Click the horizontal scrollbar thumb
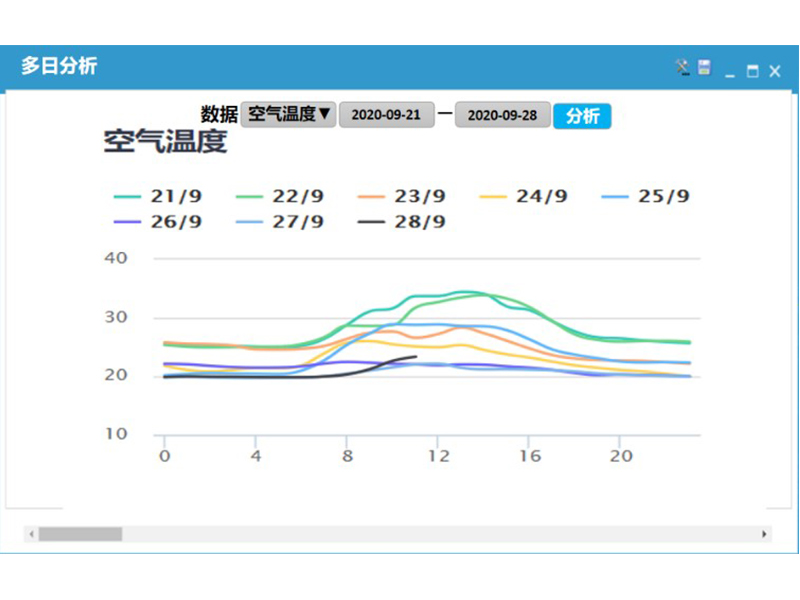The height and width of the screenshot is (600, 800). 80,534
